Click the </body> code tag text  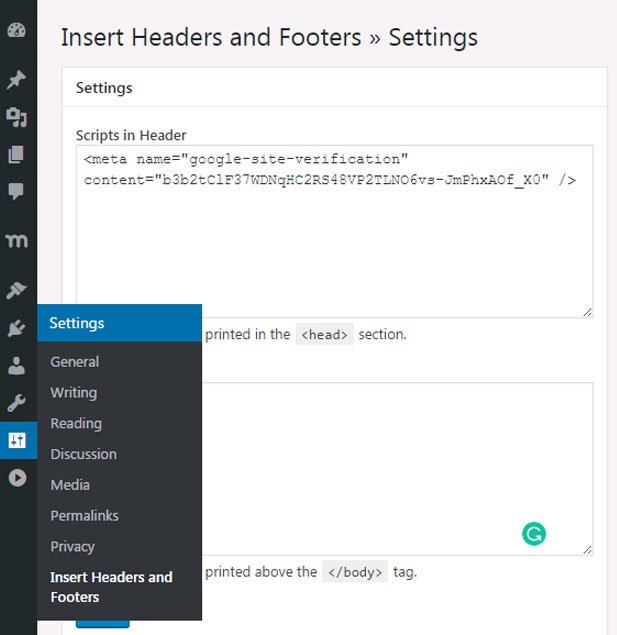coord(355,572)
